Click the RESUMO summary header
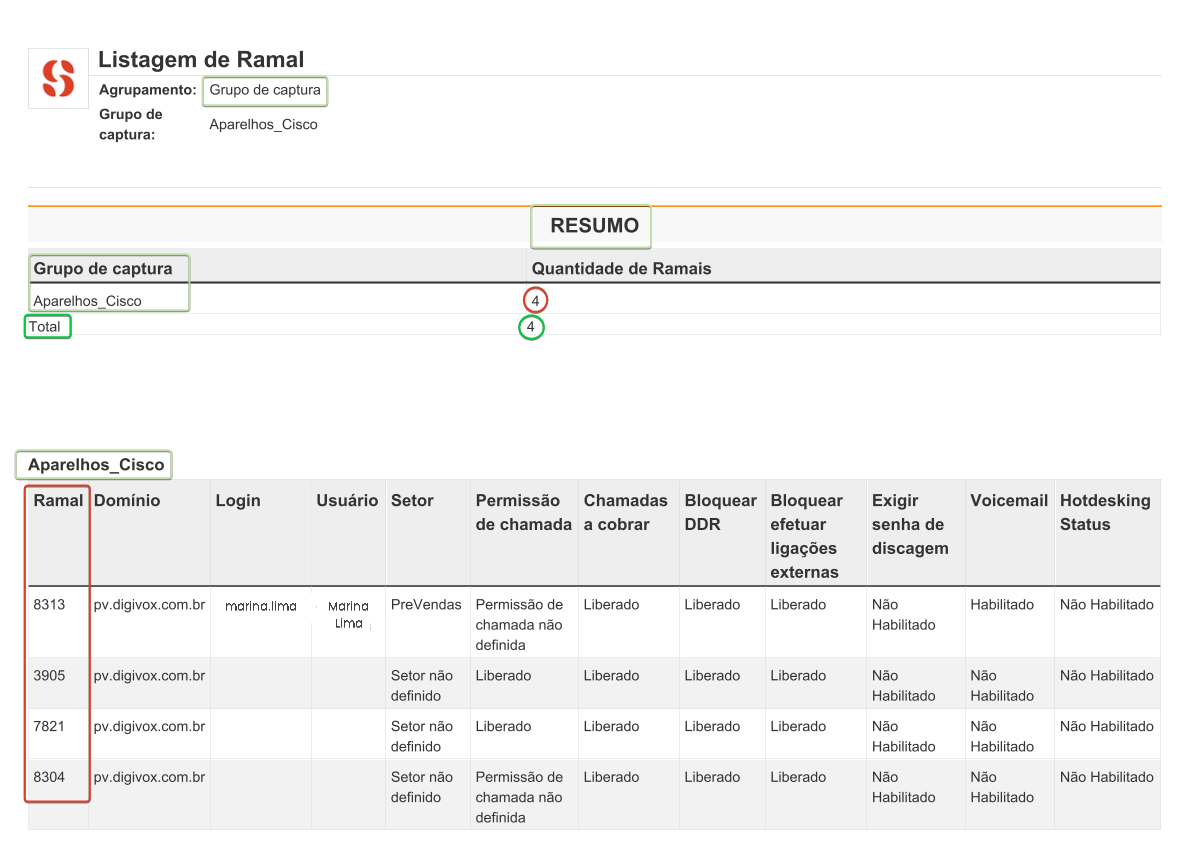This screenshot has height=867, width=1190. point(590,226)
